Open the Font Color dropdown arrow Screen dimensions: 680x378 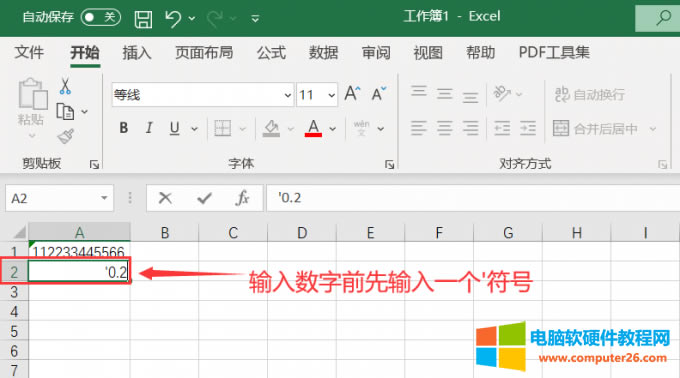point(333,129)
